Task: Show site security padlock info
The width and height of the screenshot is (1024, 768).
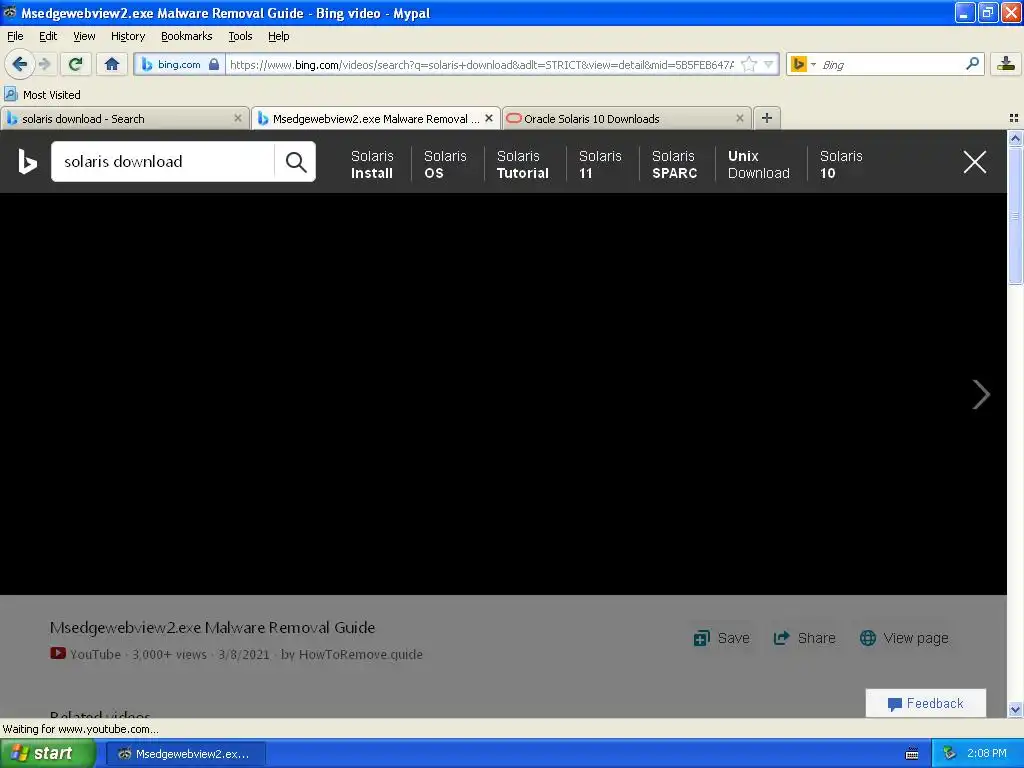Action: pyautogui.click(x=214, y=64)
